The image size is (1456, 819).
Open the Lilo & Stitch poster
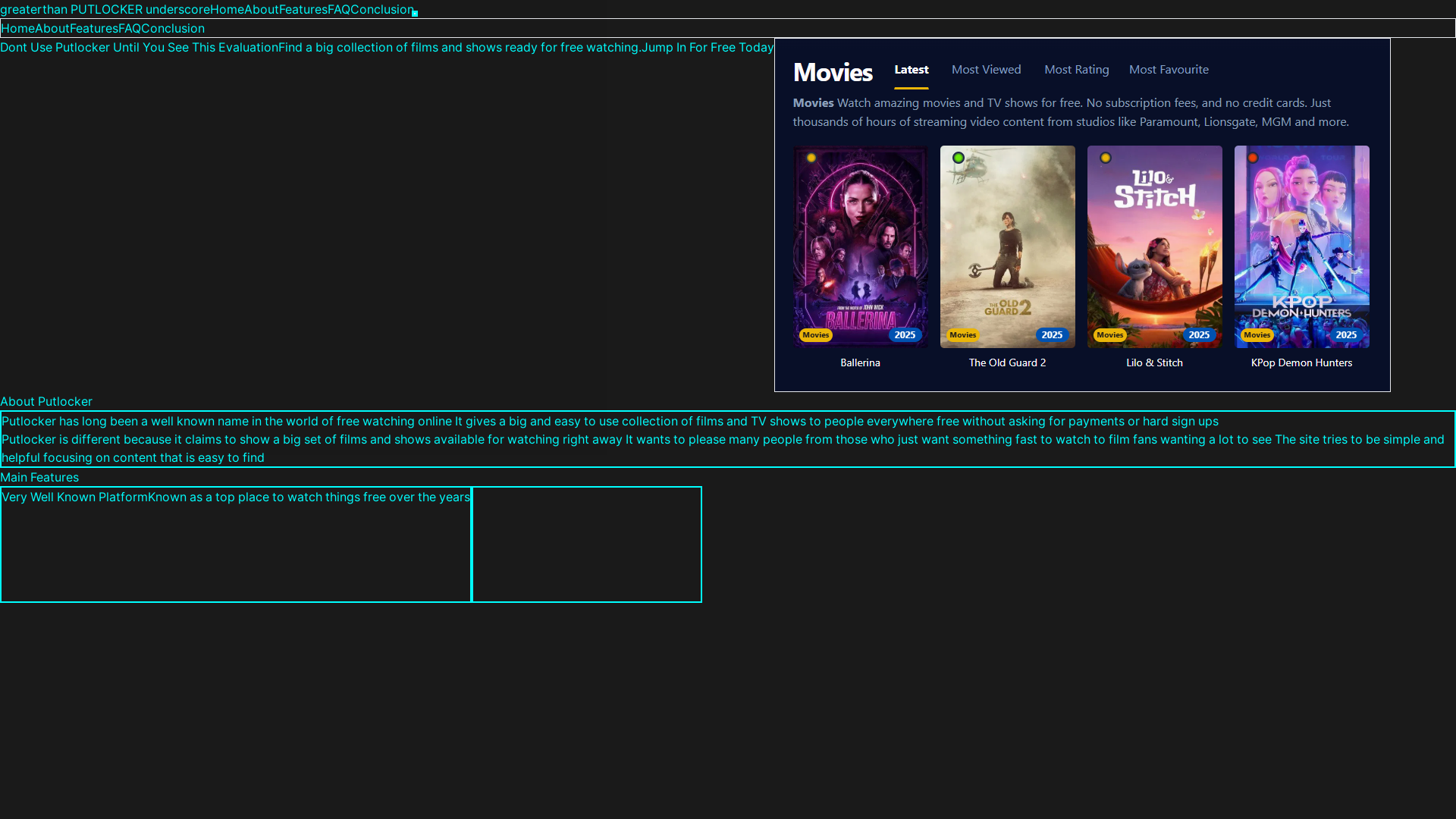tap(1155, 246)
